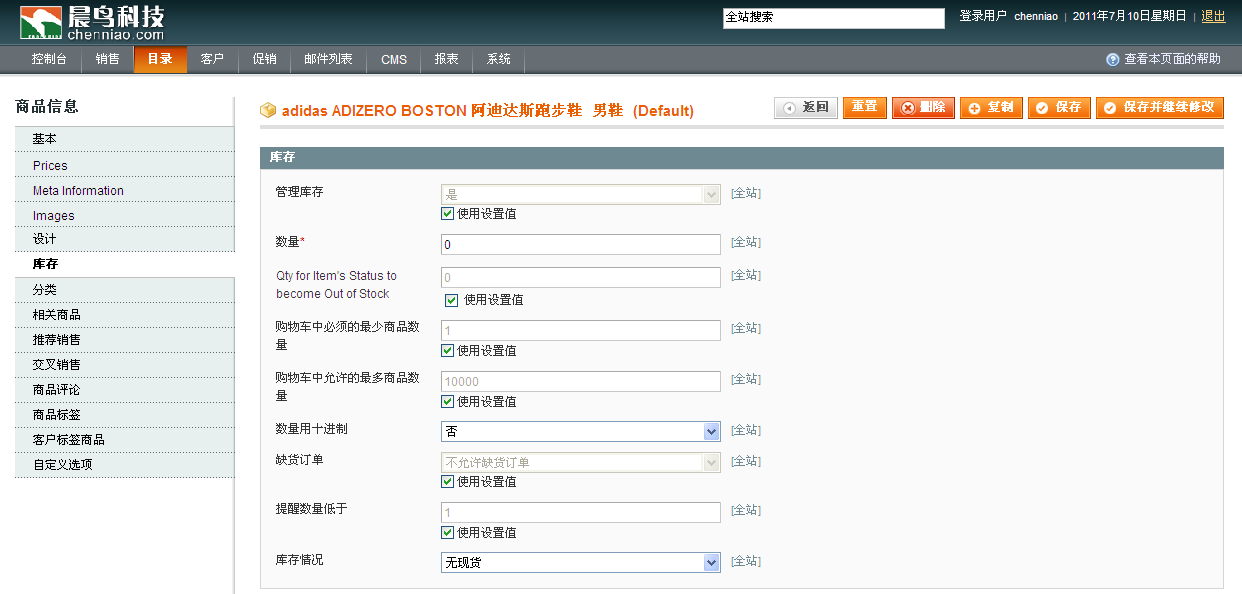The image size is (1242, 594).
Task: Open the 库存情况 dropdown
Action: point(580,563)
